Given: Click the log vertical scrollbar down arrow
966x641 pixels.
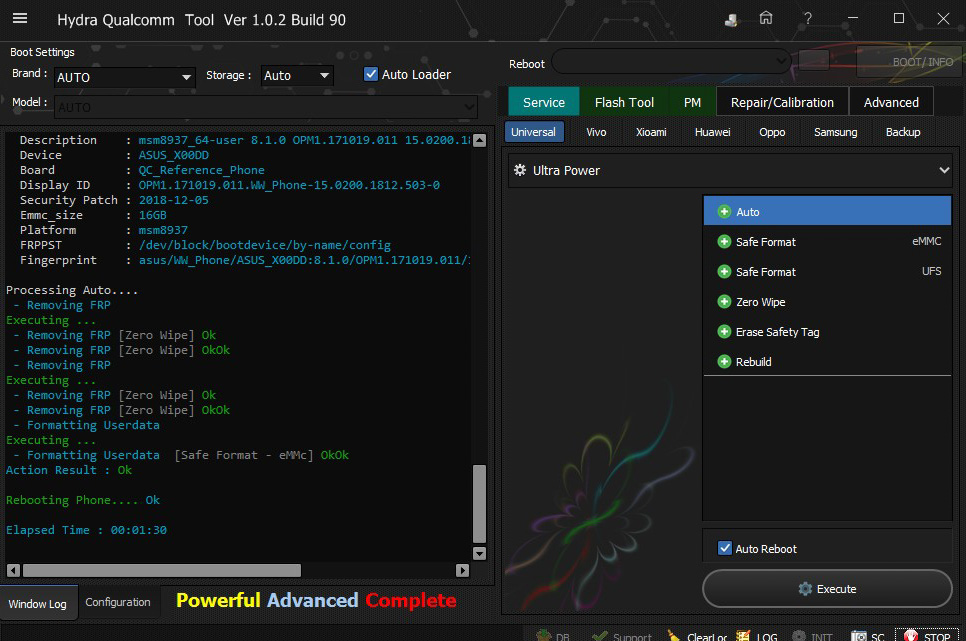Looking at the screenshot, I should [x=479, y=553].
